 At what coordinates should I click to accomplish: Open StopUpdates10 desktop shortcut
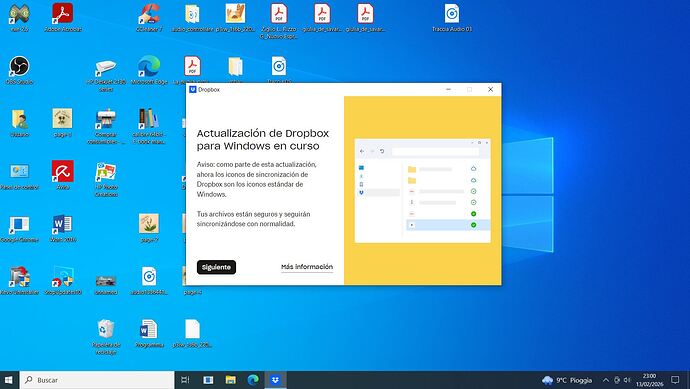pyautogui.click(x=62, y=281)
